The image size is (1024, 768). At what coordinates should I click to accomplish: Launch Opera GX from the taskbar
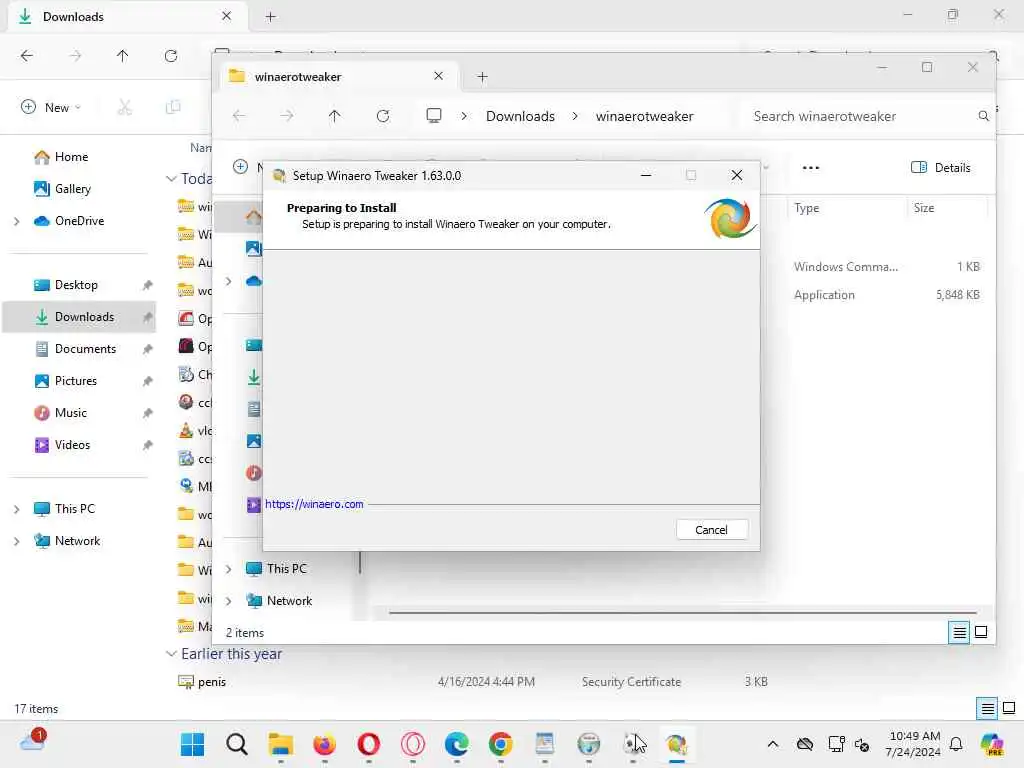point(413,744)
